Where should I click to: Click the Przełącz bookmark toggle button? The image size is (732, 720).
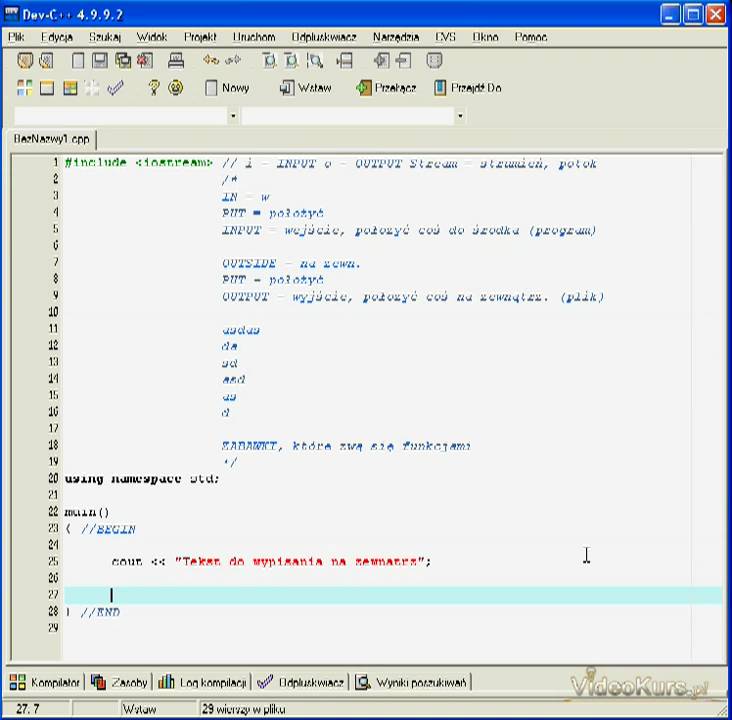click(x=386, y=88)
